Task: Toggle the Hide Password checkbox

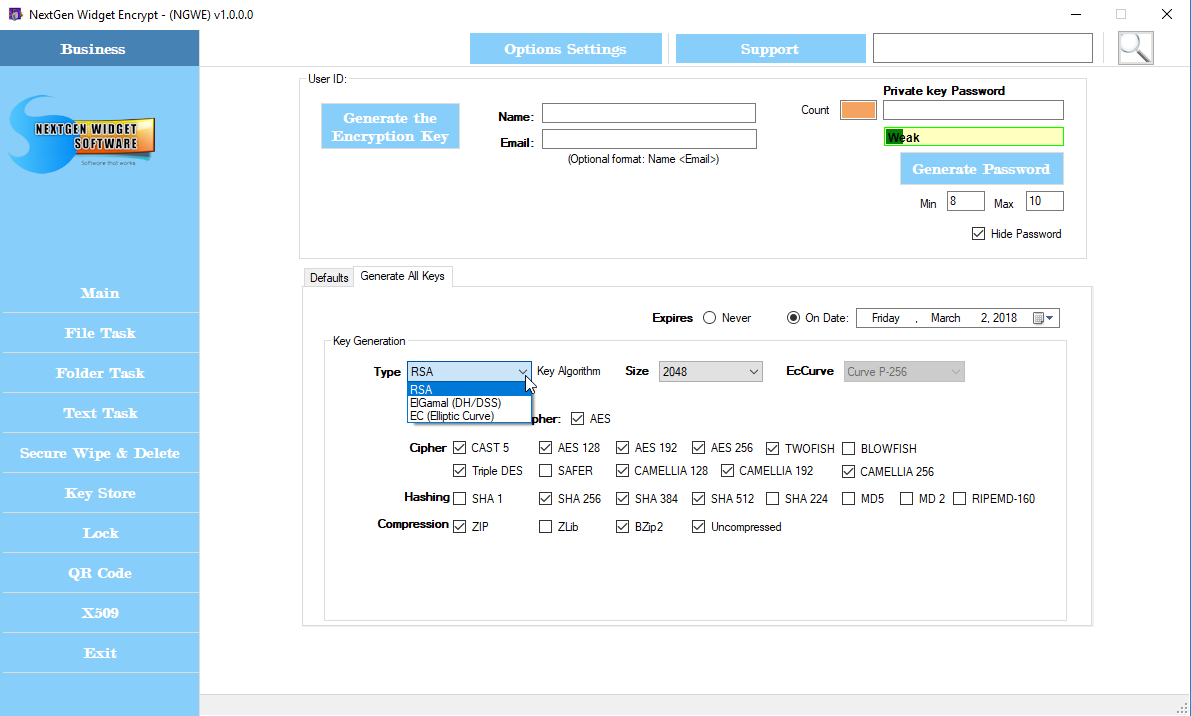Action: click(x=978, y=234)
